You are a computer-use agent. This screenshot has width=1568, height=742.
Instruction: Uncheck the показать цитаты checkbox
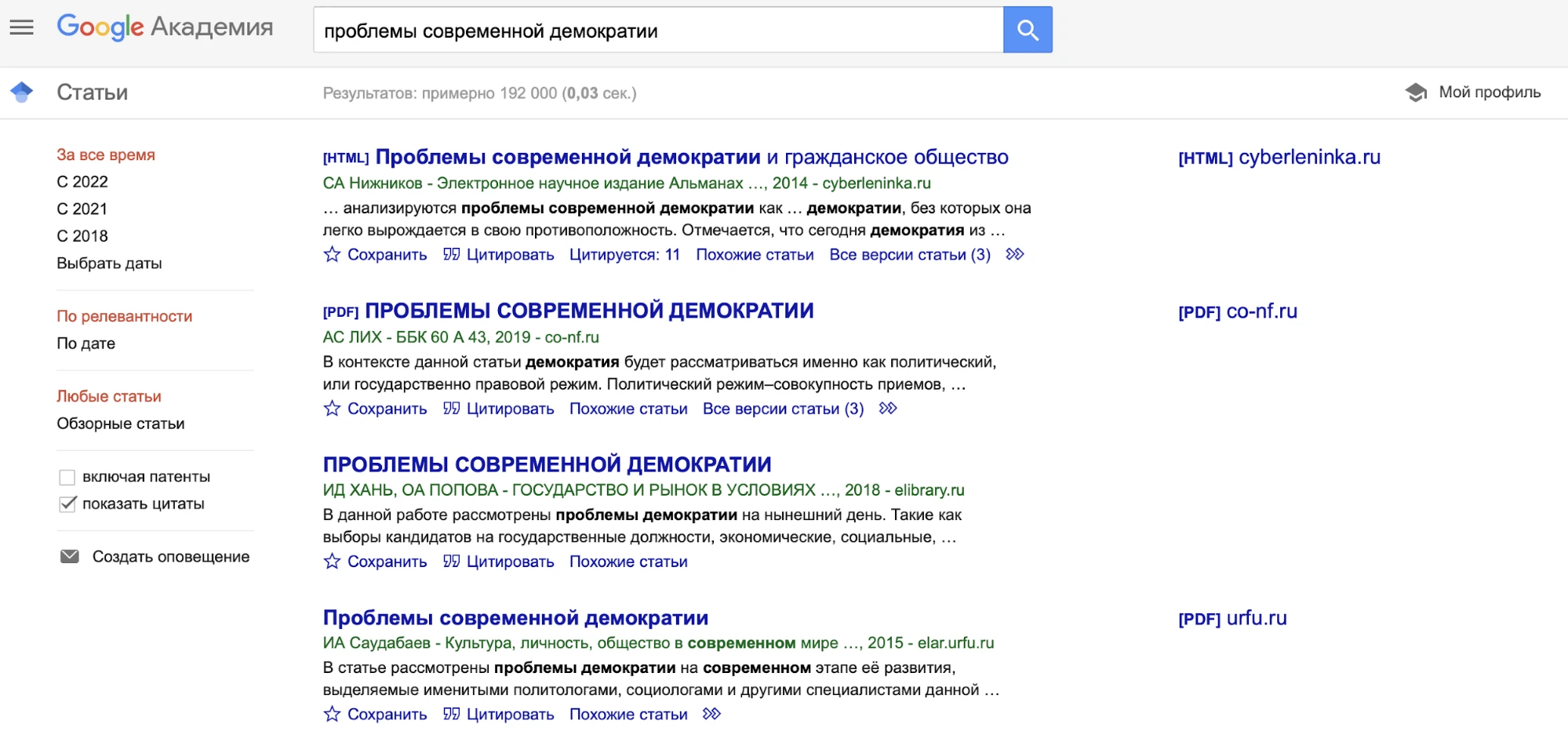(67, 504)
